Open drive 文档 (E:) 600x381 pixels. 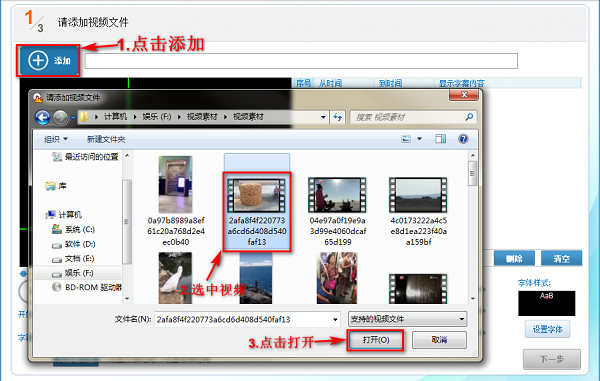point(73,259)
